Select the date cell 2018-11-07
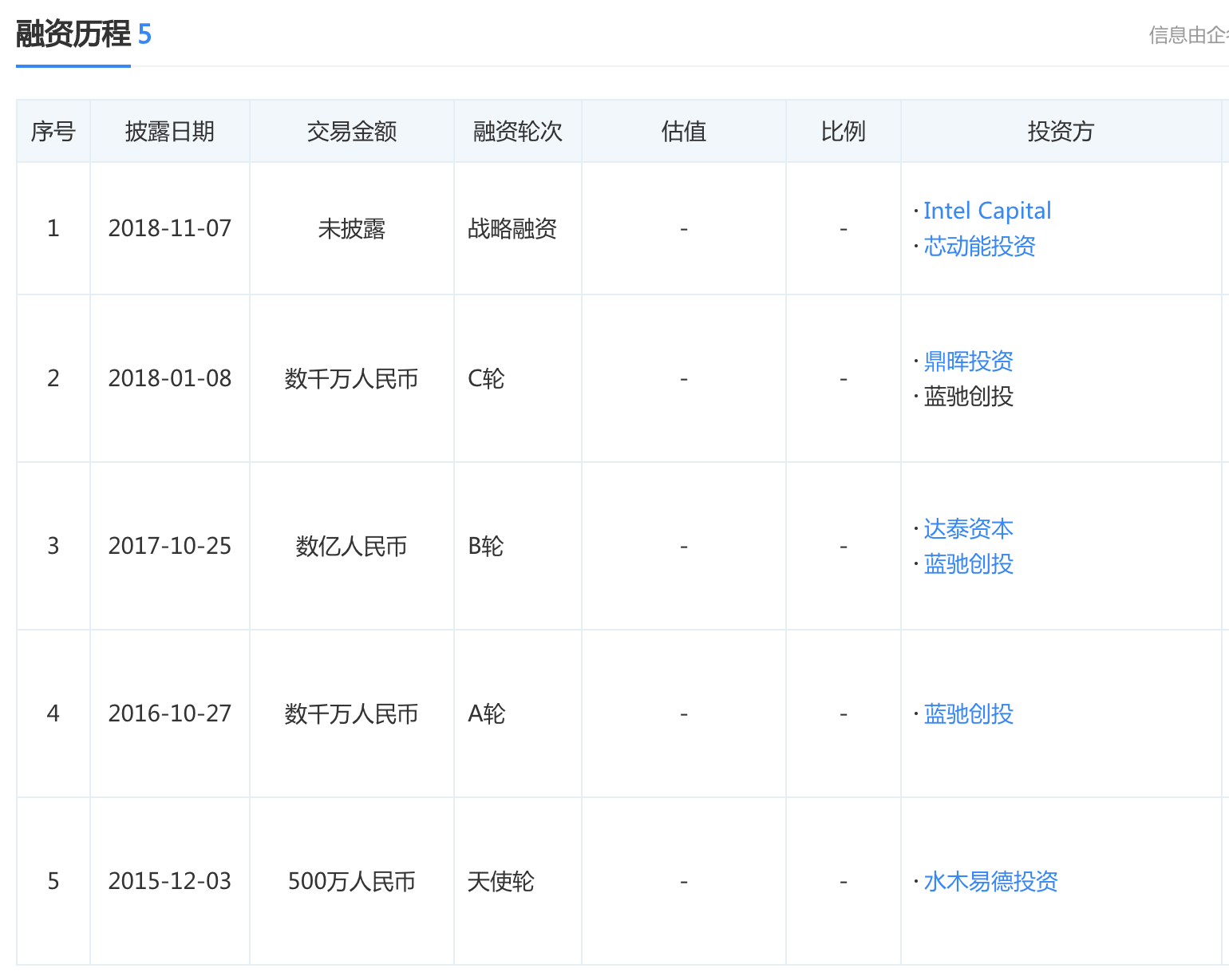The height and width of the screenshot is (980, 1229). tap(170, 228)
